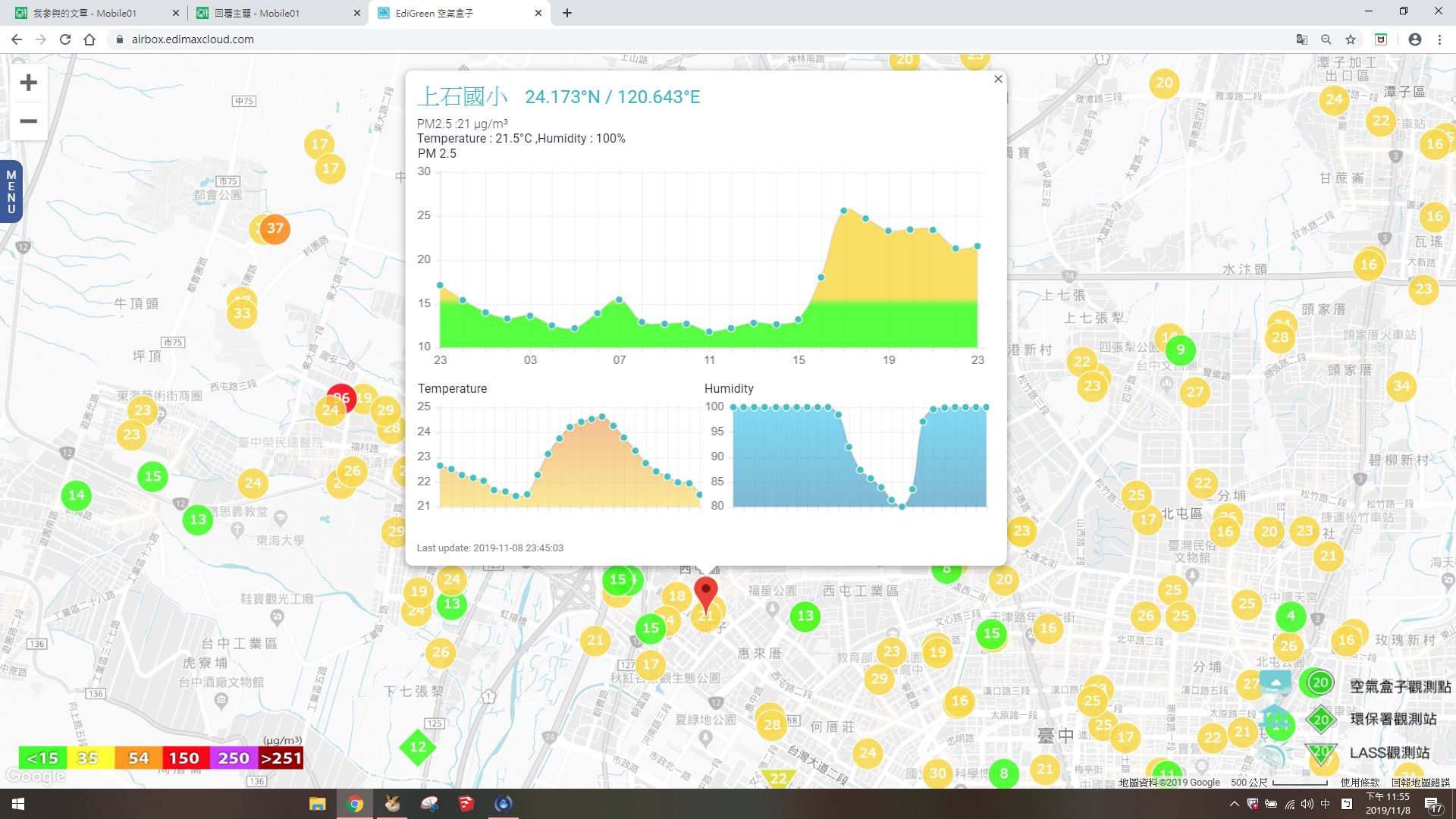The width and height of the screenshot is (1456, 819).
Task: Close the 上石國小 info popup
Action: (998, 79)
